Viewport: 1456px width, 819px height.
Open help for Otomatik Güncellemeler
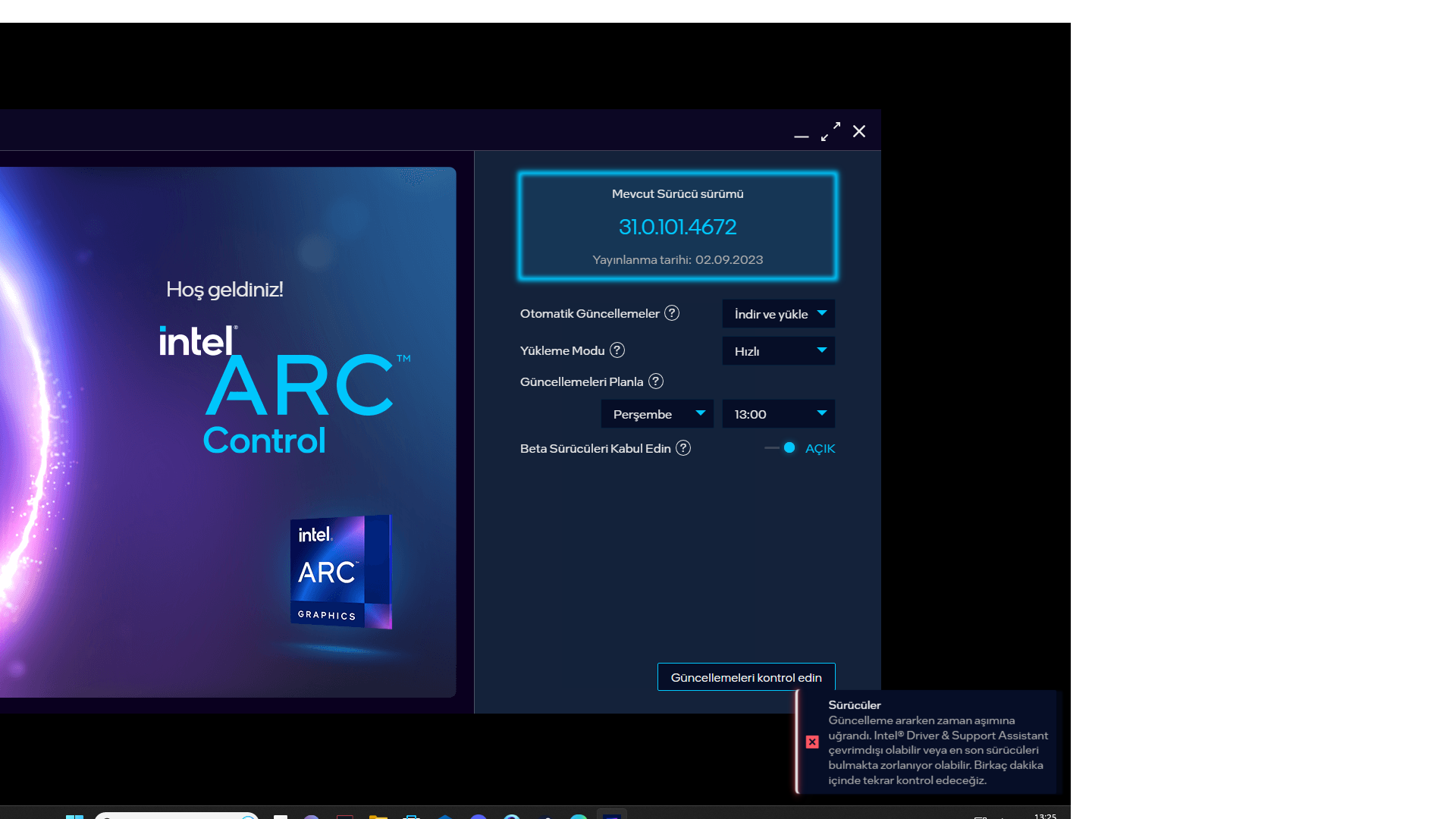coord(672,313)
